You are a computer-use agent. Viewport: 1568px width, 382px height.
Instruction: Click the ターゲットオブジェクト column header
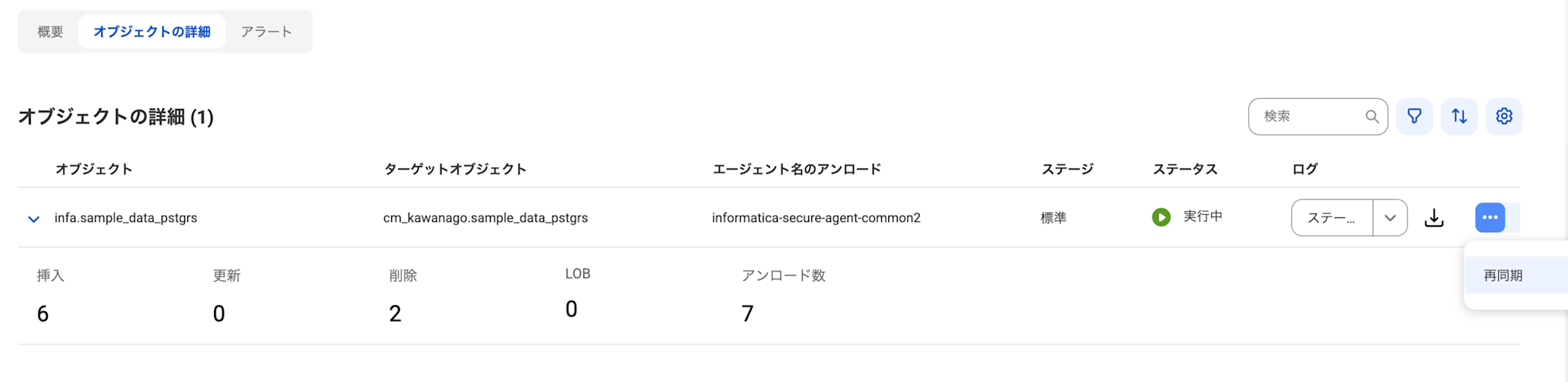click(455, 169)
